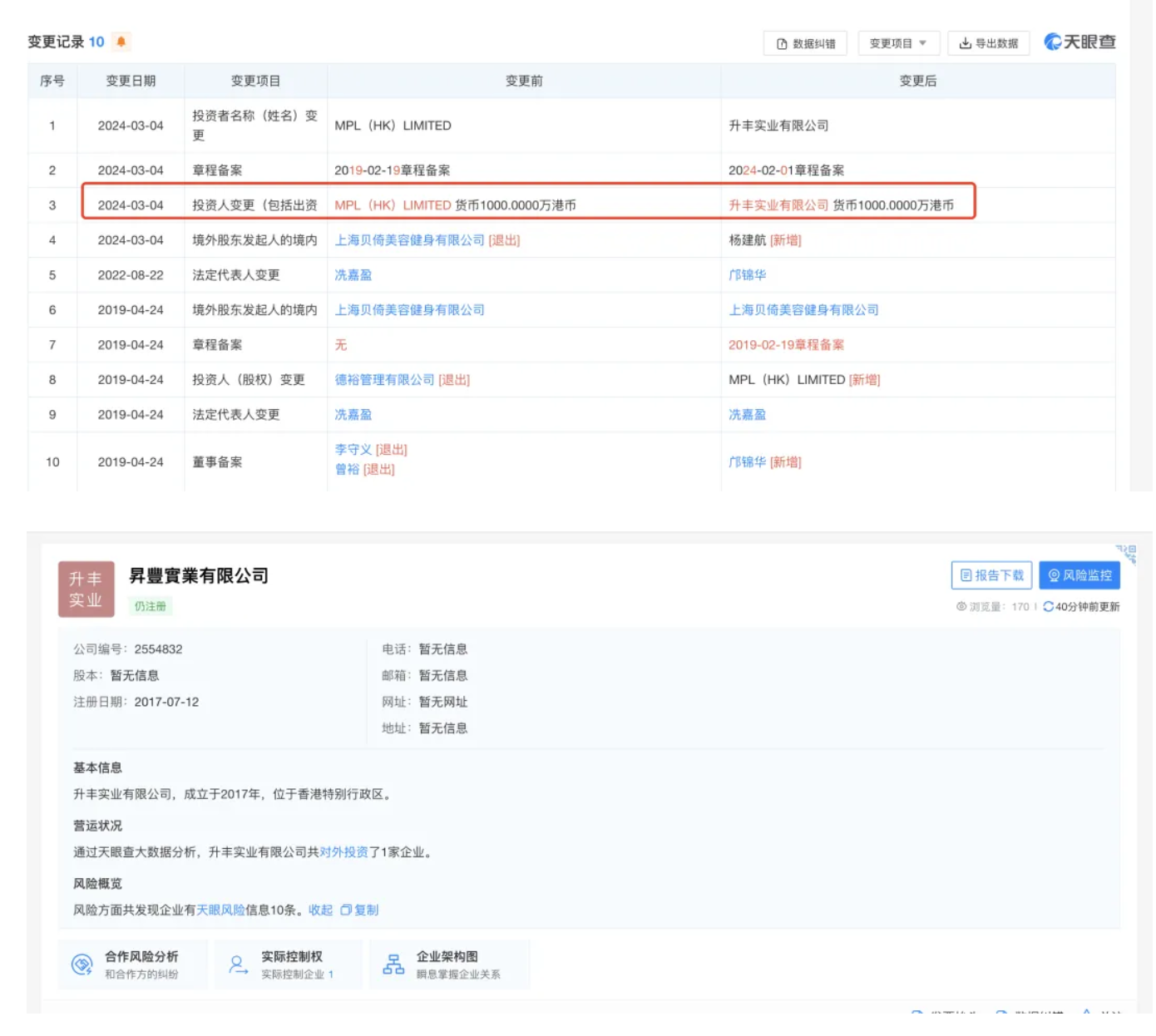Screen dimensions: 1156x1036
Task: Click 邝锦华 [新增] link in row 10
Action: (765, 462)
